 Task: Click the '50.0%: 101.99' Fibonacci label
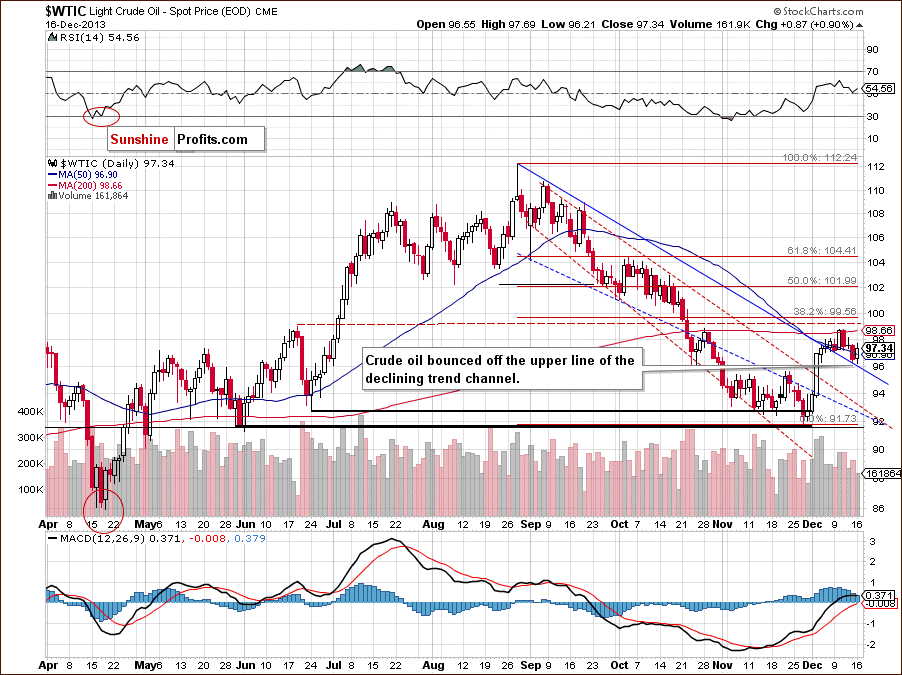[x=822, y=280]
